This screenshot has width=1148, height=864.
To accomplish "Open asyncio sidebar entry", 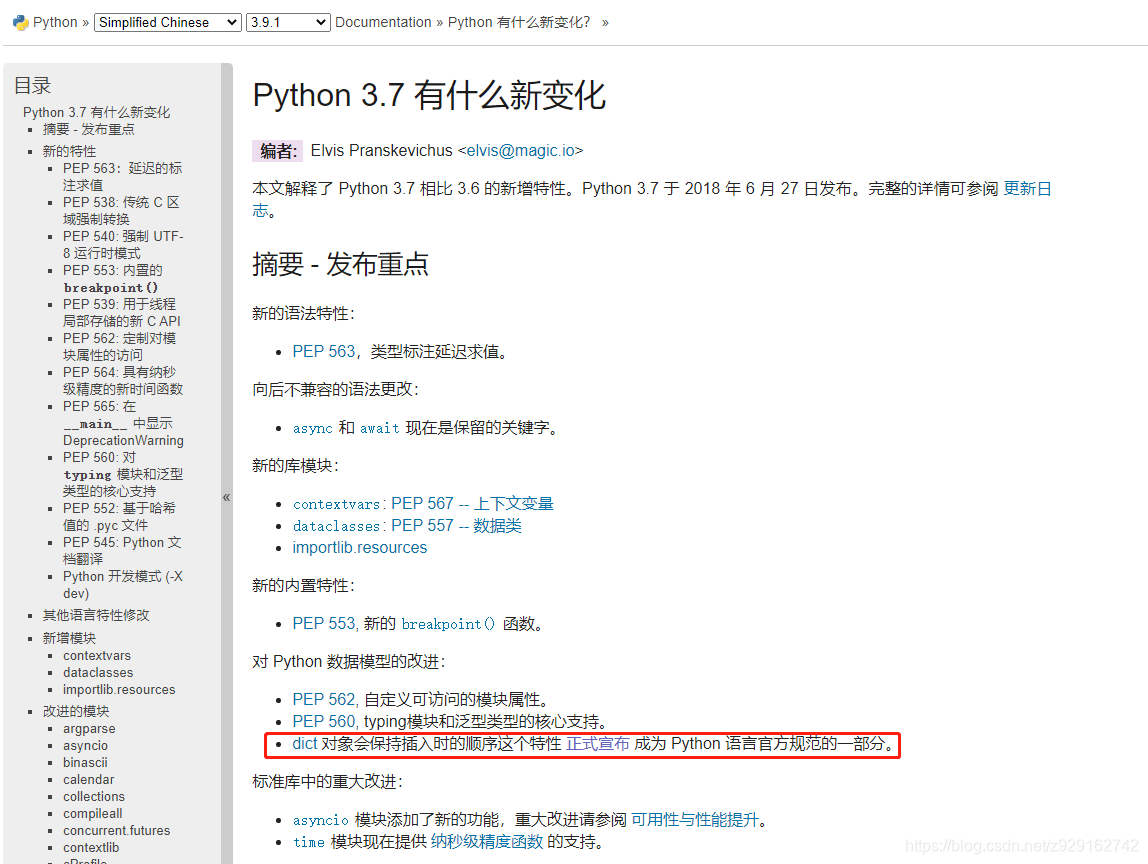I will point(85,745).
